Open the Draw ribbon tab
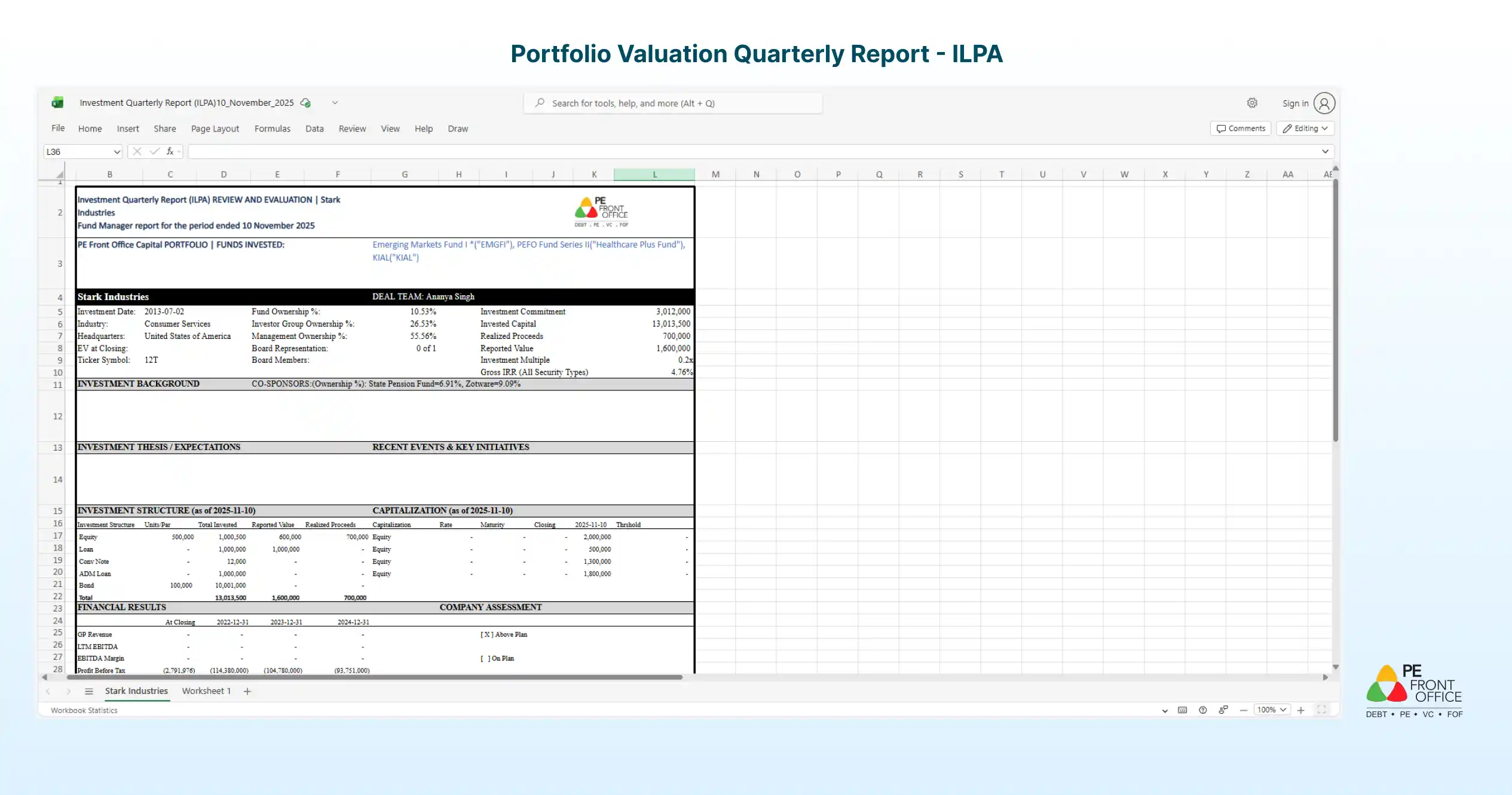The height and width of the screenshot is (795, 1512). pyautogui.click(x=458, y=129)
